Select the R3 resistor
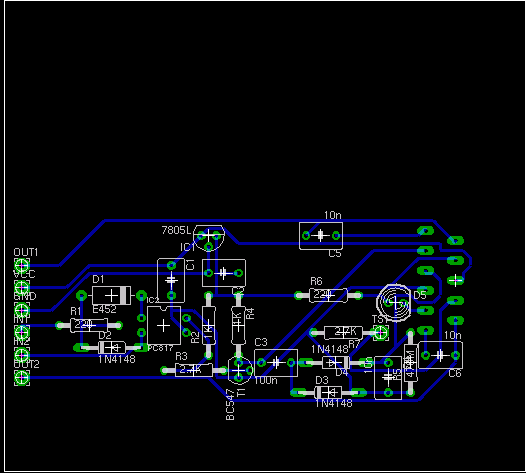This screenshot has width=526, height=473. [194, 370]
